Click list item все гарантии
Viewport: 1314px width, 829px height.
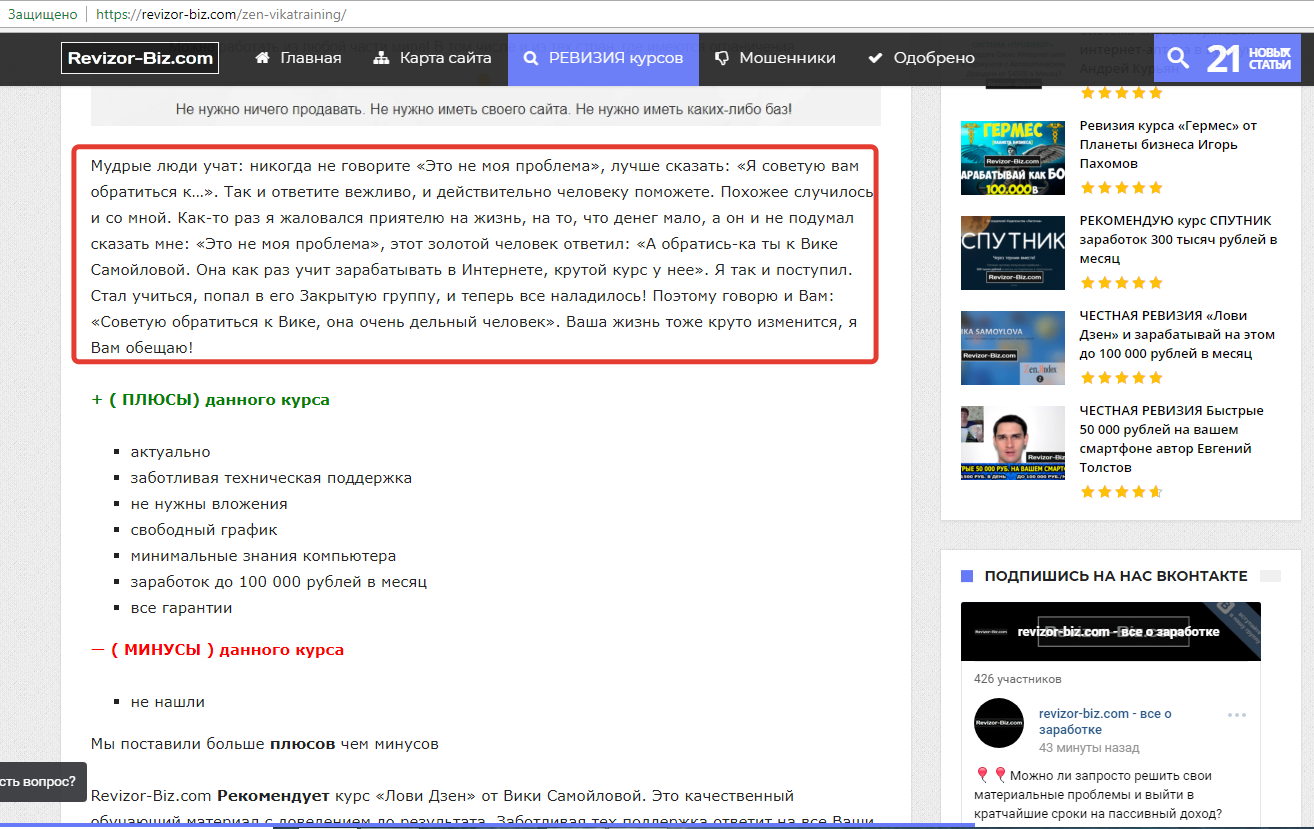point(181,608)
